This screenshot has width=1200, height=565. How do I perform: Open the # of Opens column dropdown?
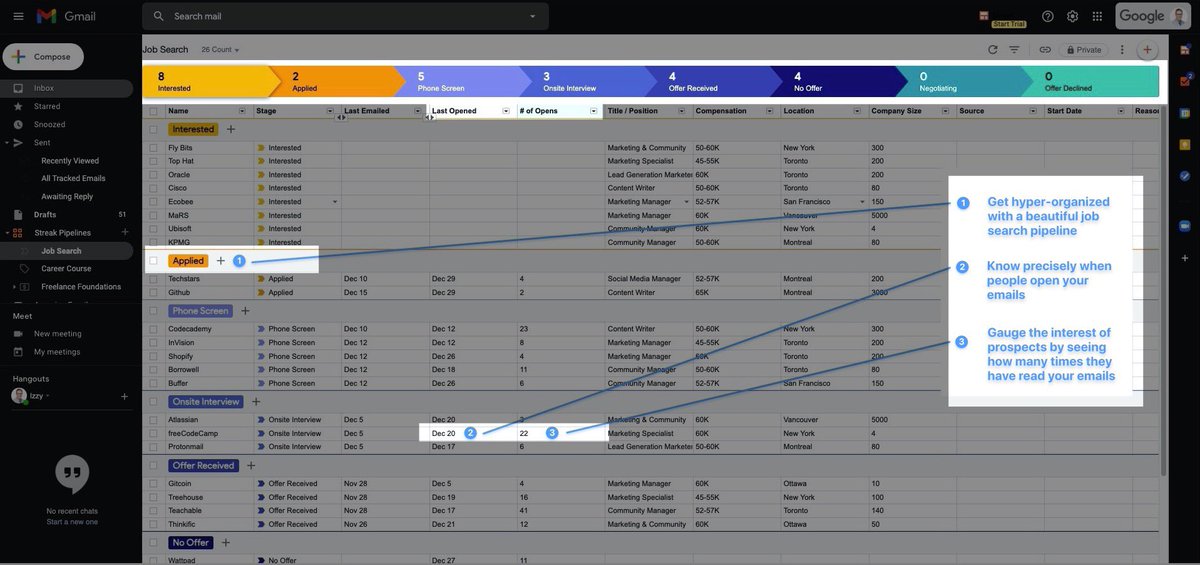tap(594, 111)
